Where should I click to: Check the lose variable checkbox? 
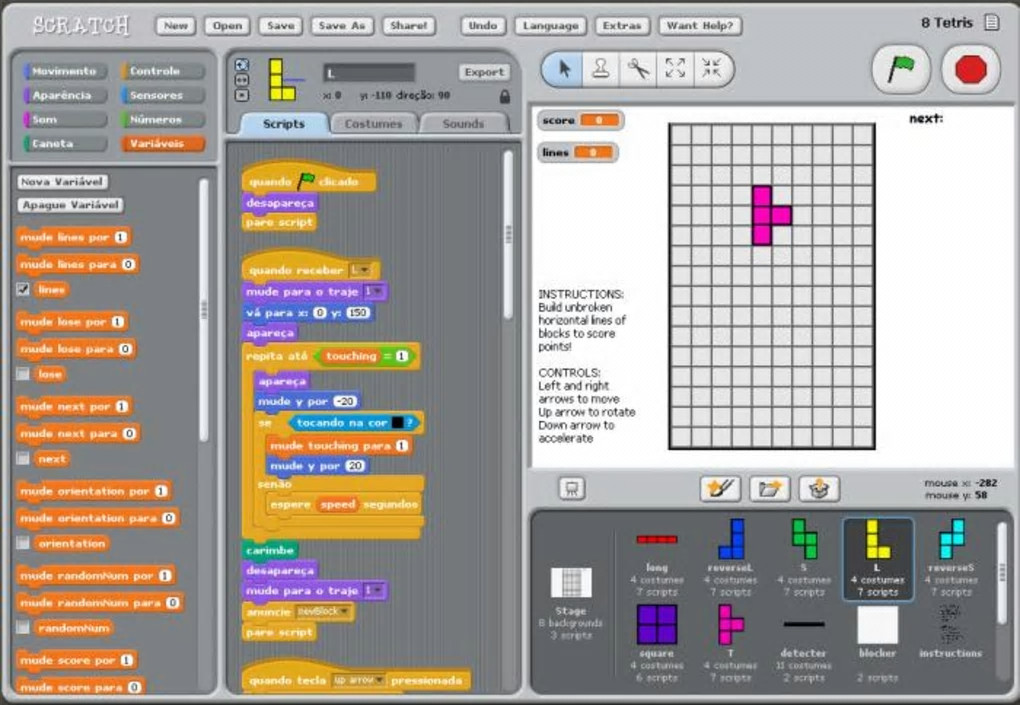[x=23, y=374]
